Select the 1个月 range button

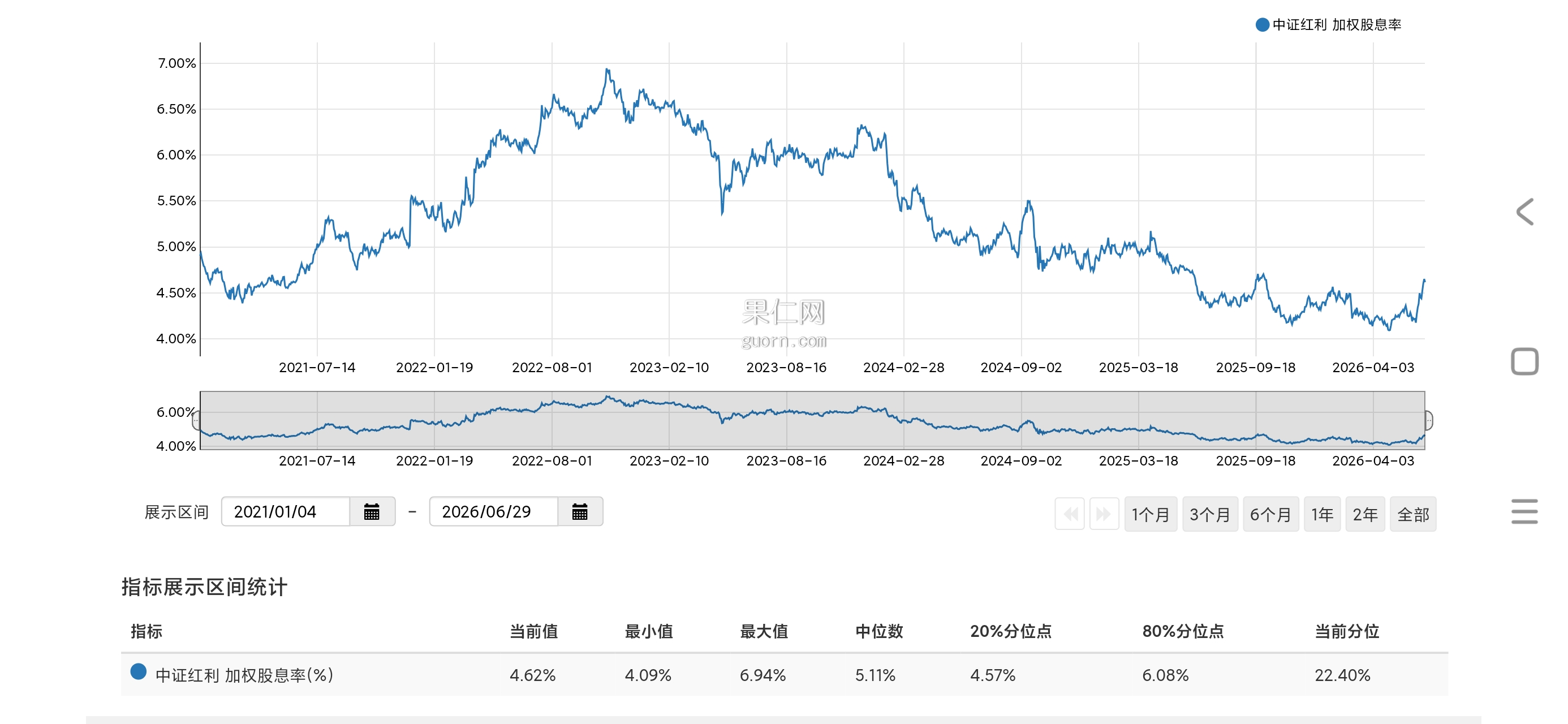(1151, 515)
